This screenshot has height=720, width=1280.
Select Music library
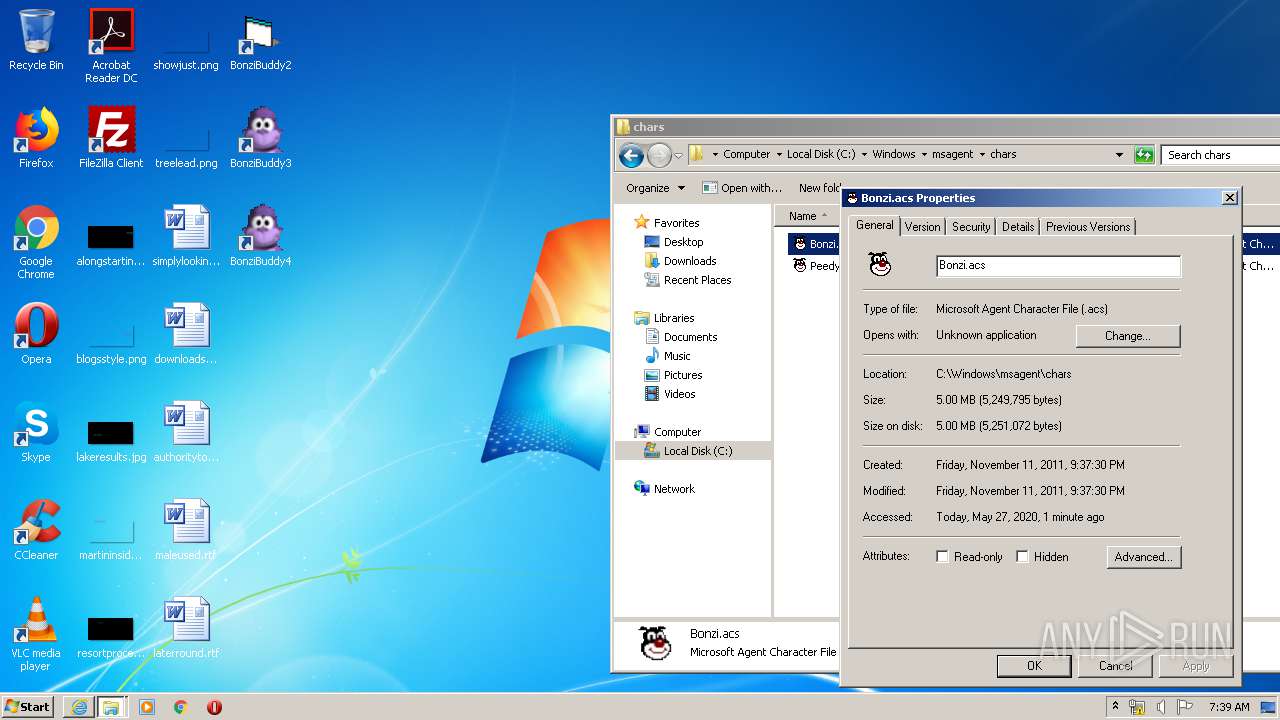click(x=667, y=356)
